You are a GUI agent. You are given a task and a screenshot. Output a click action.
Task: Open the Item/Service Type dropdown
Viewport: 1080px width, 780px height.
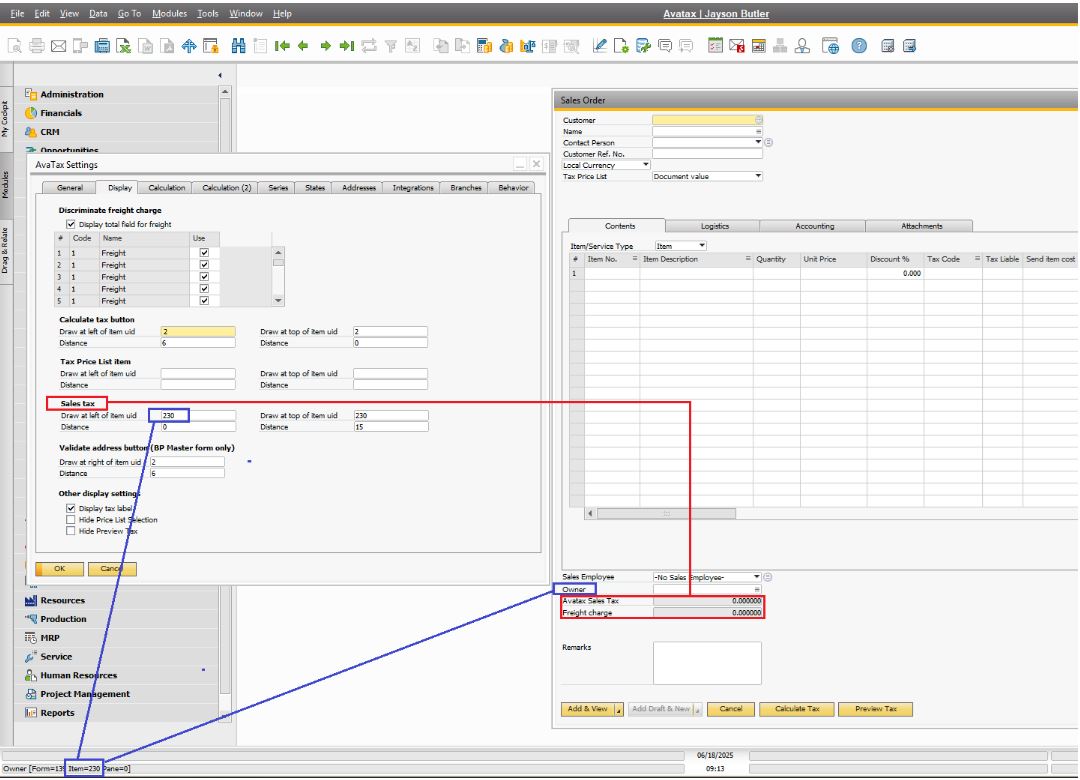click(702, 245)
